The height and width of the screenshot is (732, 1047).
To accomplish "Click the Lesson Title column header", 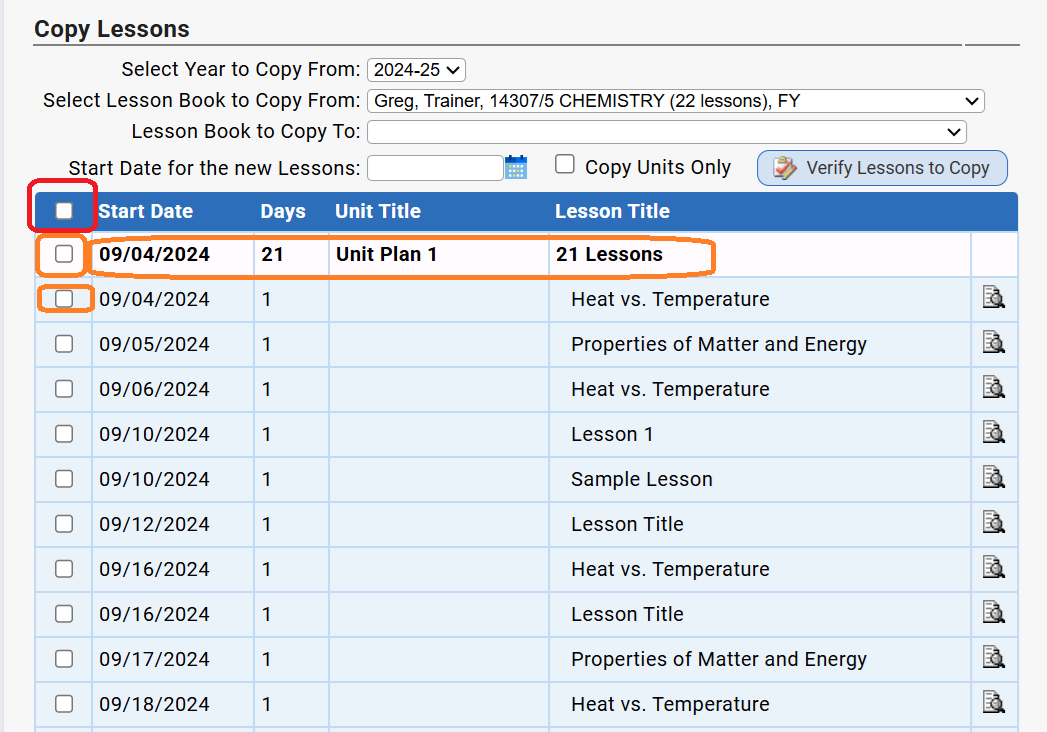I will 612,211.
